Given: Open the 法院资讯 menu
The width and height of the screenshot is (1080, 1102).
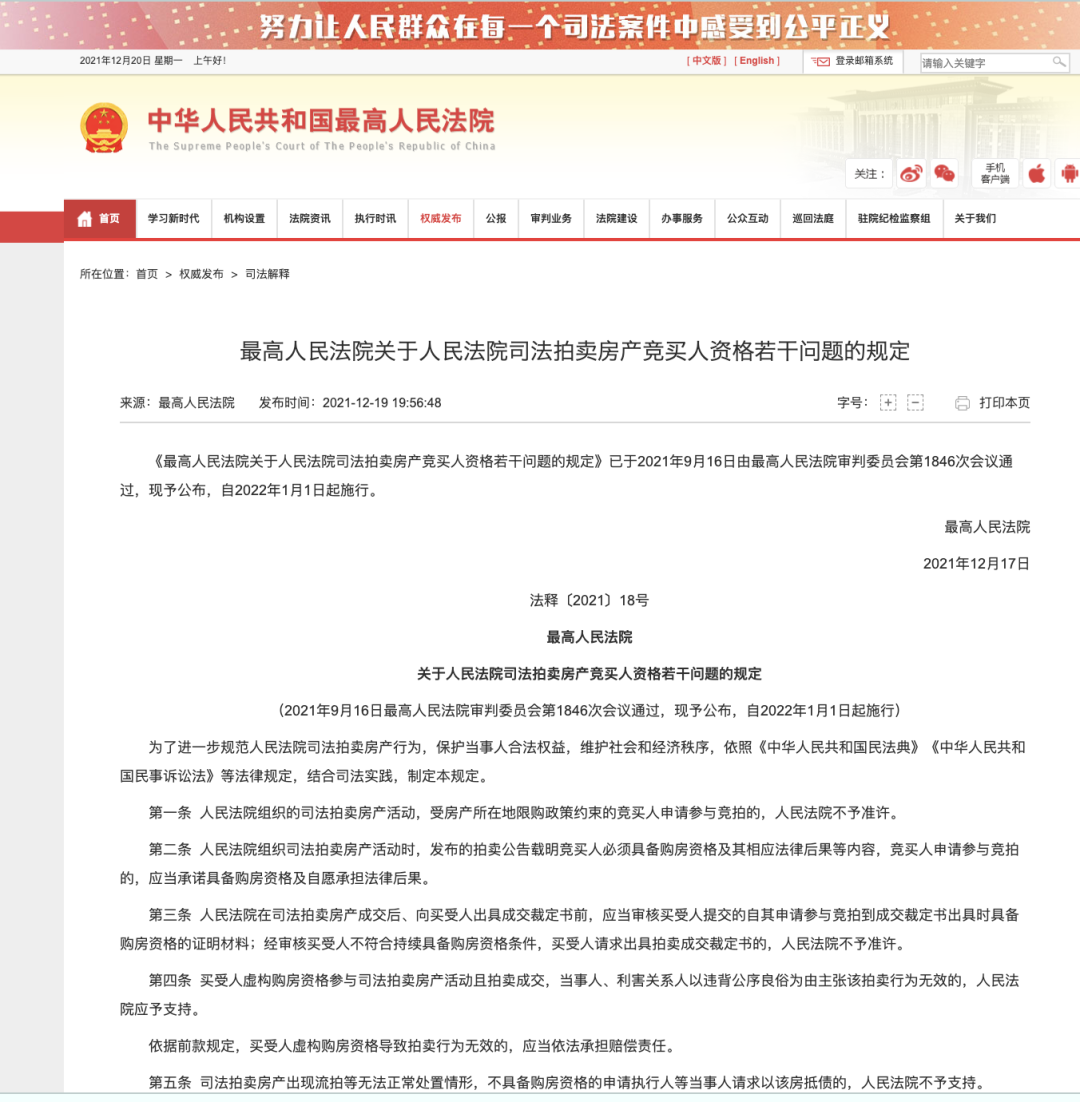Looking at the screenshot, I should click(310, 219).
